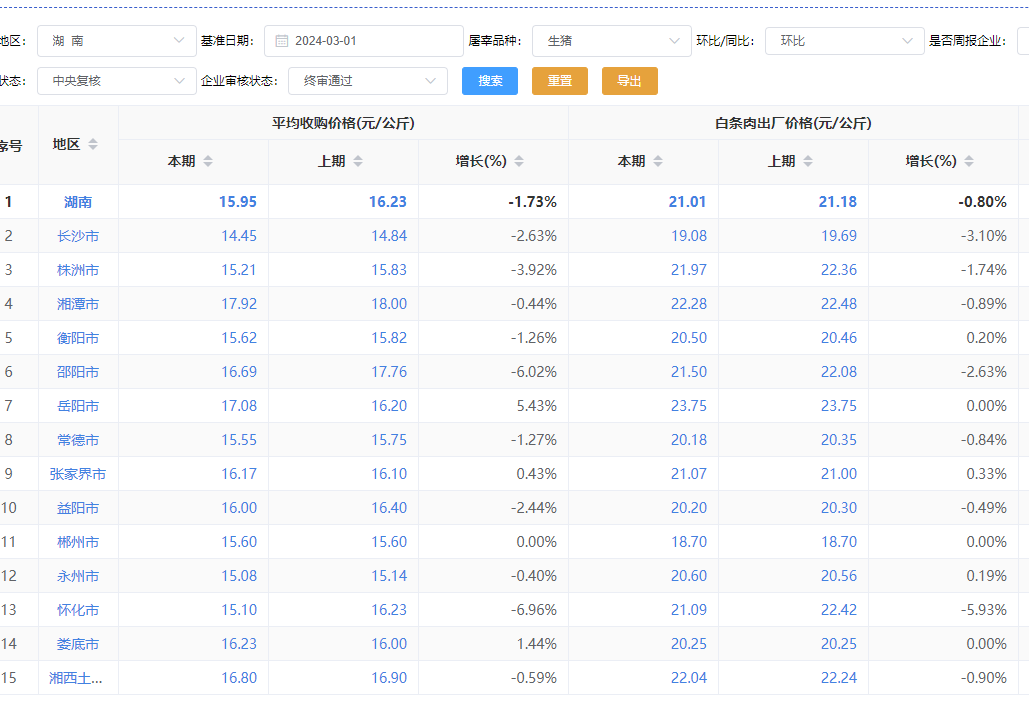The width and height of the screenshot is (1029, 720).
Task: Expand 企业审核状态 dropdown showing 终审通过
Action: (x=367, y=81)
